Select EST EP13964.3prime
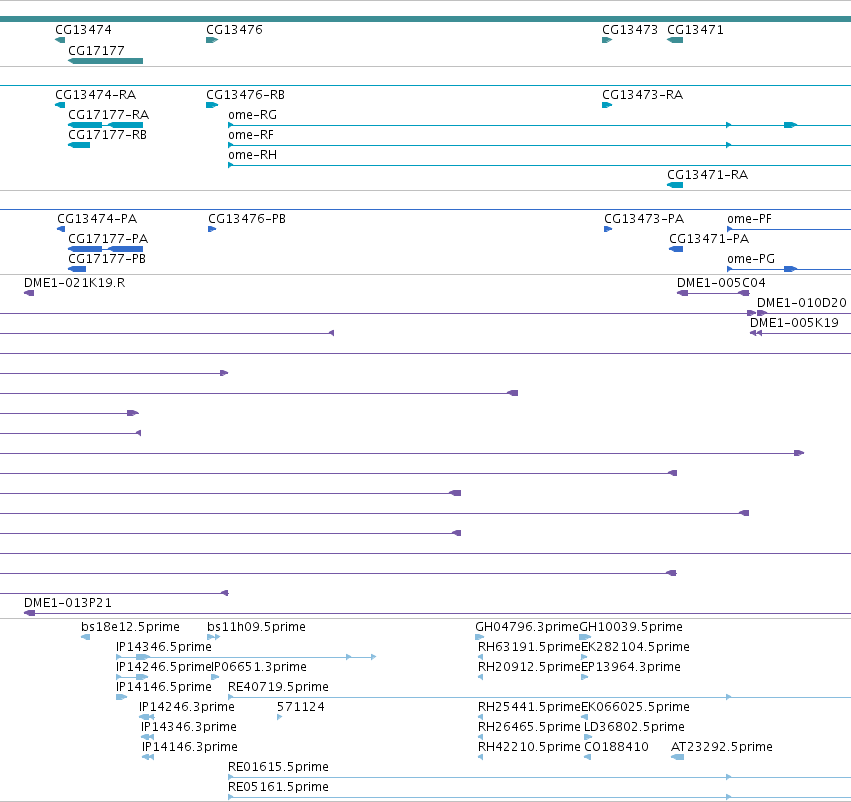The width and height of the screenshot is (851, 802). click(631, 667)
